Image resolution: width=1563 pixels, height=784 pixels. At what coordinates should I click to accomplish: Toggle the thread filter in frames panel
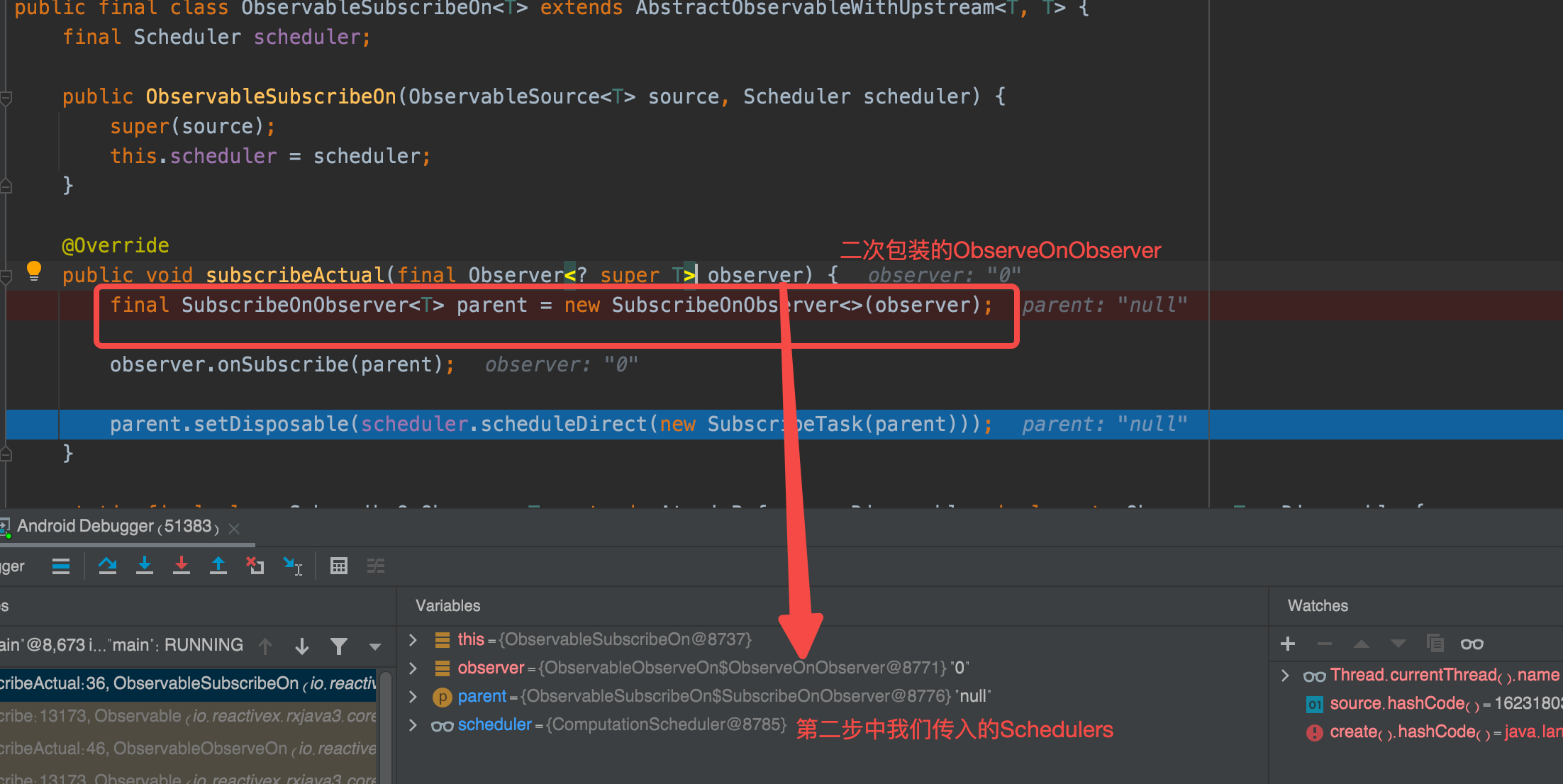(x=339, y=645)
